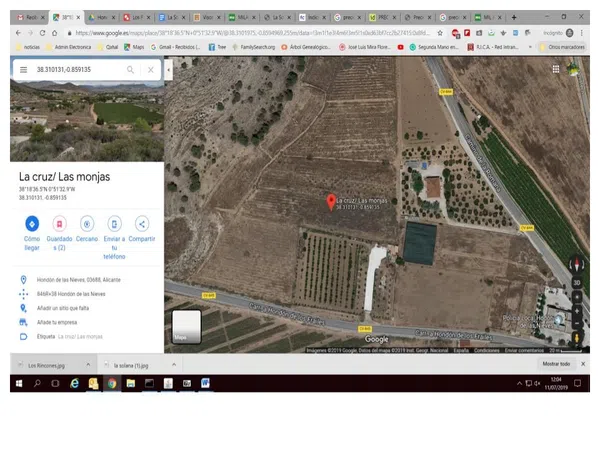The width and height of the screenshot is (600, 450).
Task: Clear the search box with X
Action: pos(150,70)
